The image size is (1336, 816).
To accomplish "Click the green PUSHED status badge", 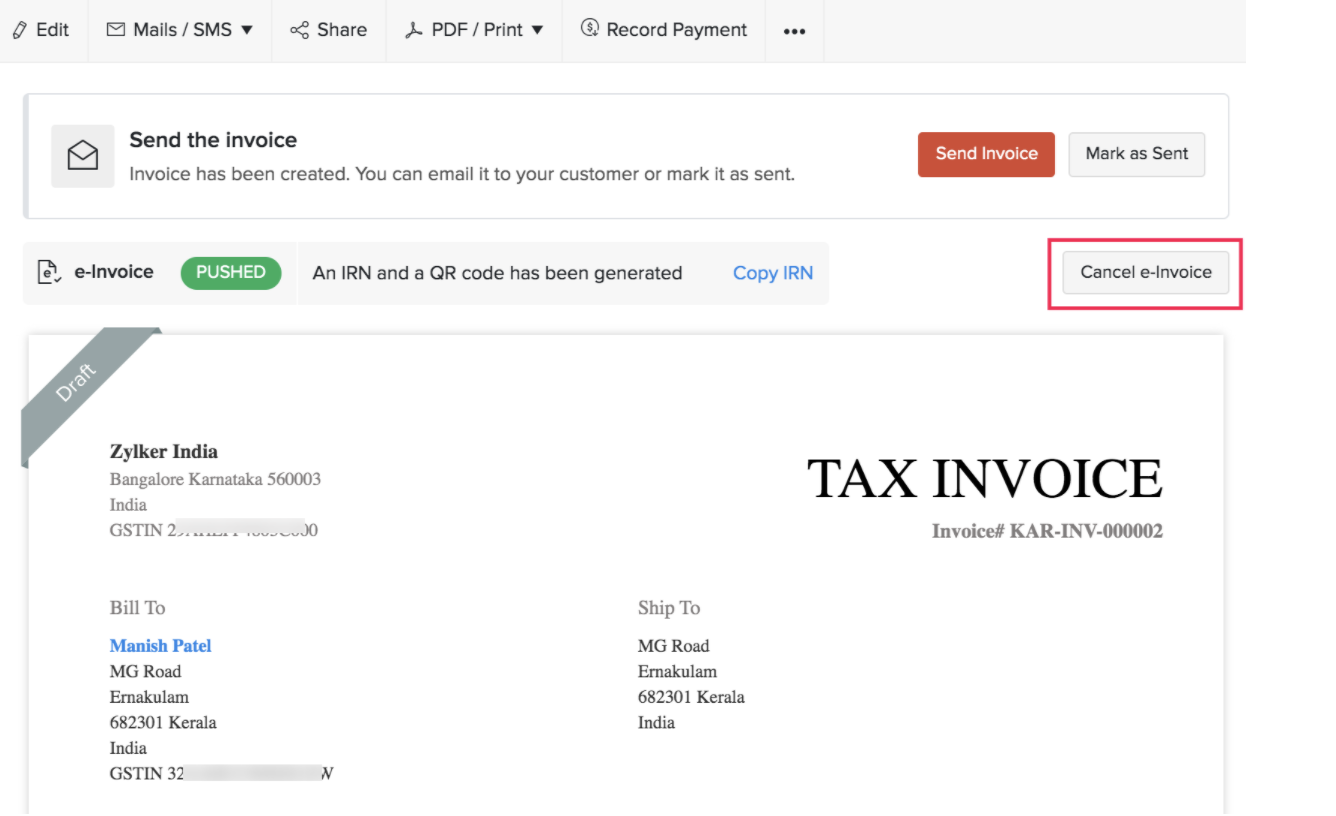I will click(231, 272).
